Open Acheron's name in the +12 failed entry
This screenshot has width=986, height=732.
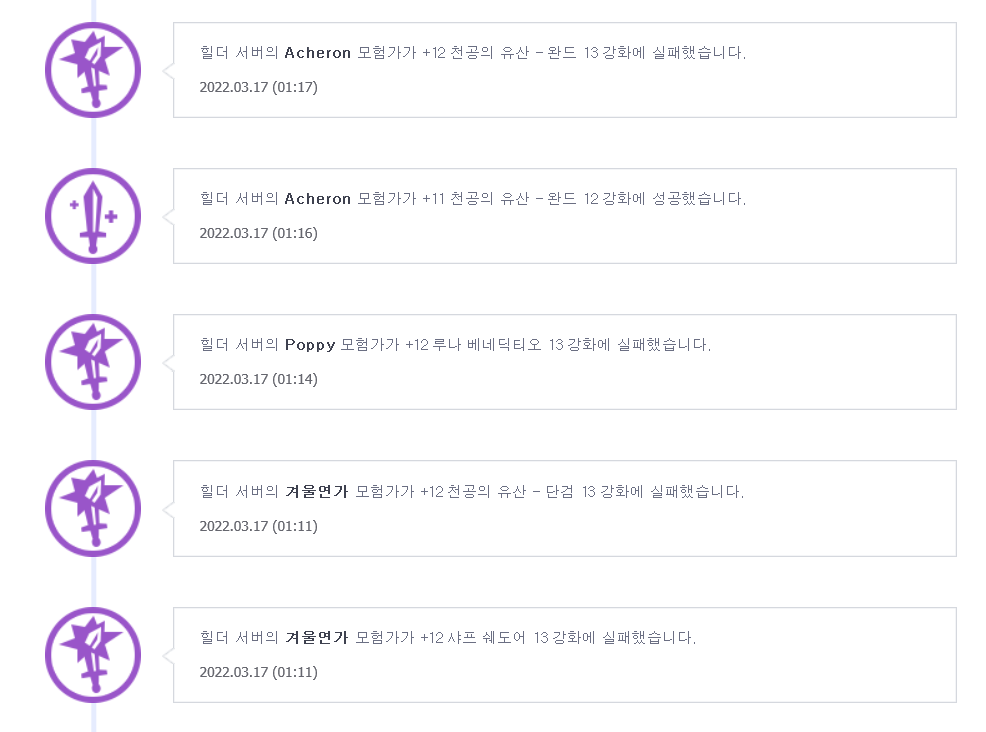pyautogui.click(x=318, y=53)
